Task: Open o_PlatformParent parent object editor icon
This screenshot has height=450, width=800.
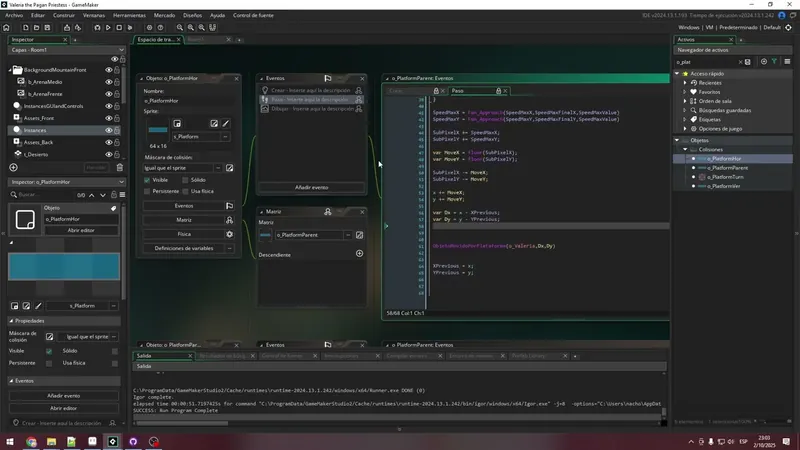Action: [x=360, y=235]
